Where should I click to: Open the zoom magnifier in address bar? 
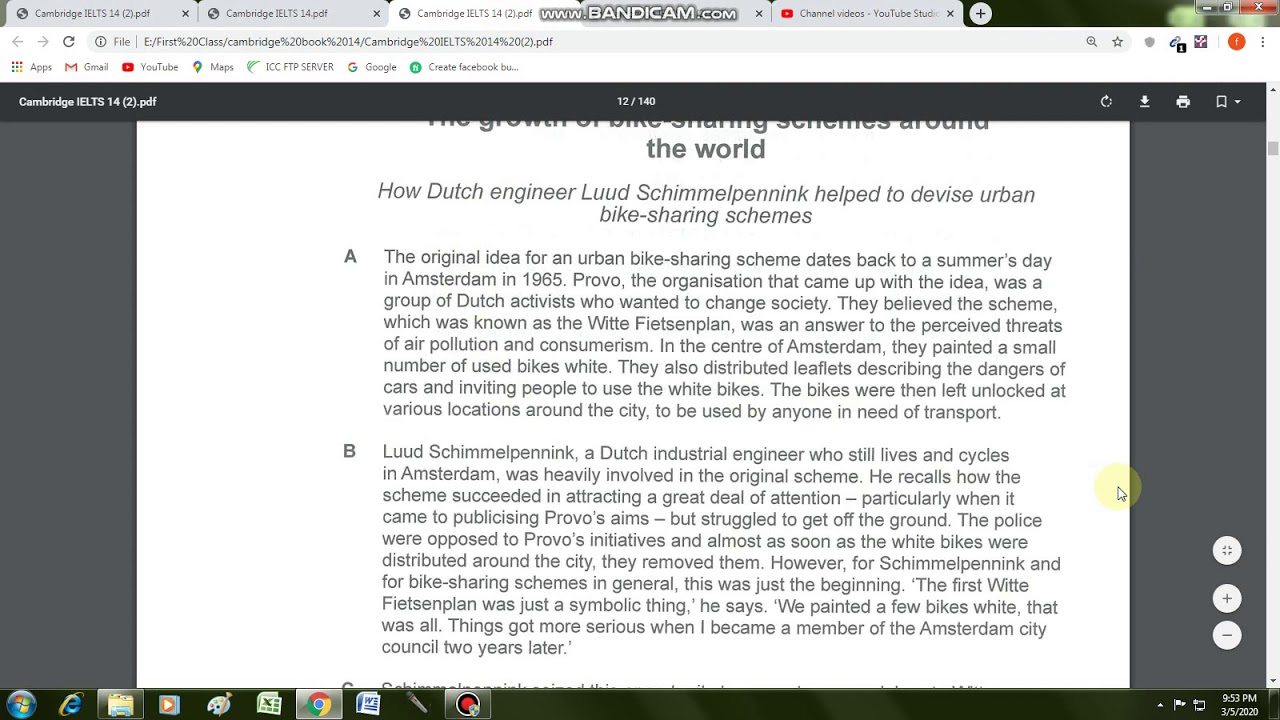1091,42
